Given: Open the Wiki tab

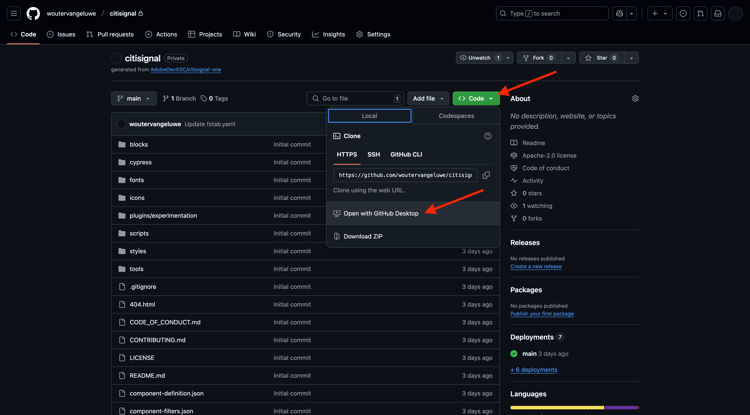Looking at the screenshot, I should pos(244,34).
